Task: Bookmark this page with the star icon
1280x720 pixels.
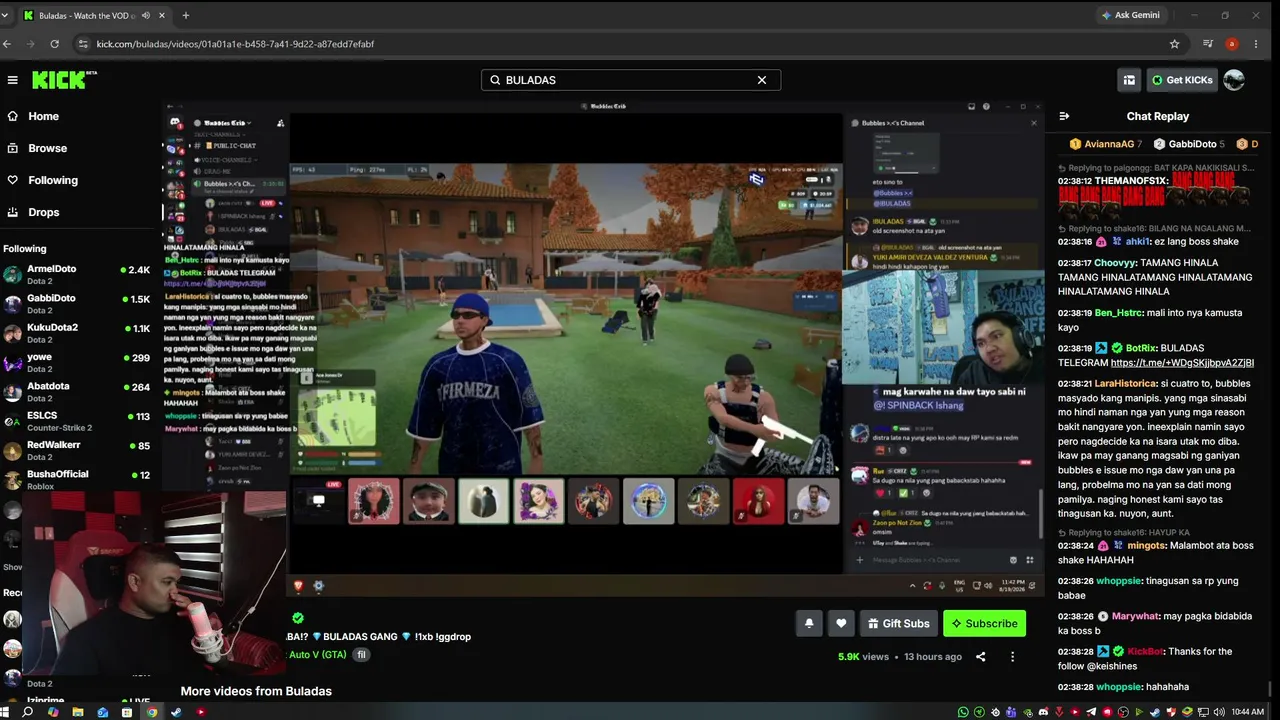Action: coord(1175,44)
